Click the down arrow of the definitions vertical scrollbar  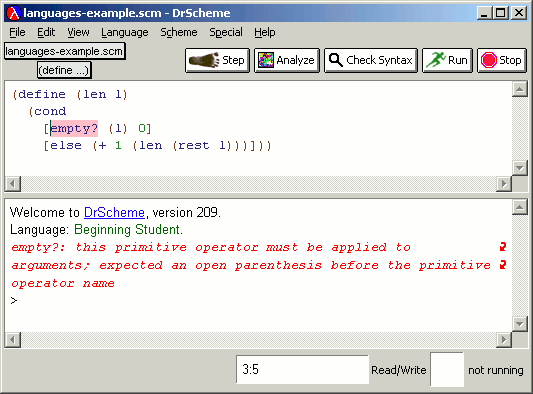519,168
